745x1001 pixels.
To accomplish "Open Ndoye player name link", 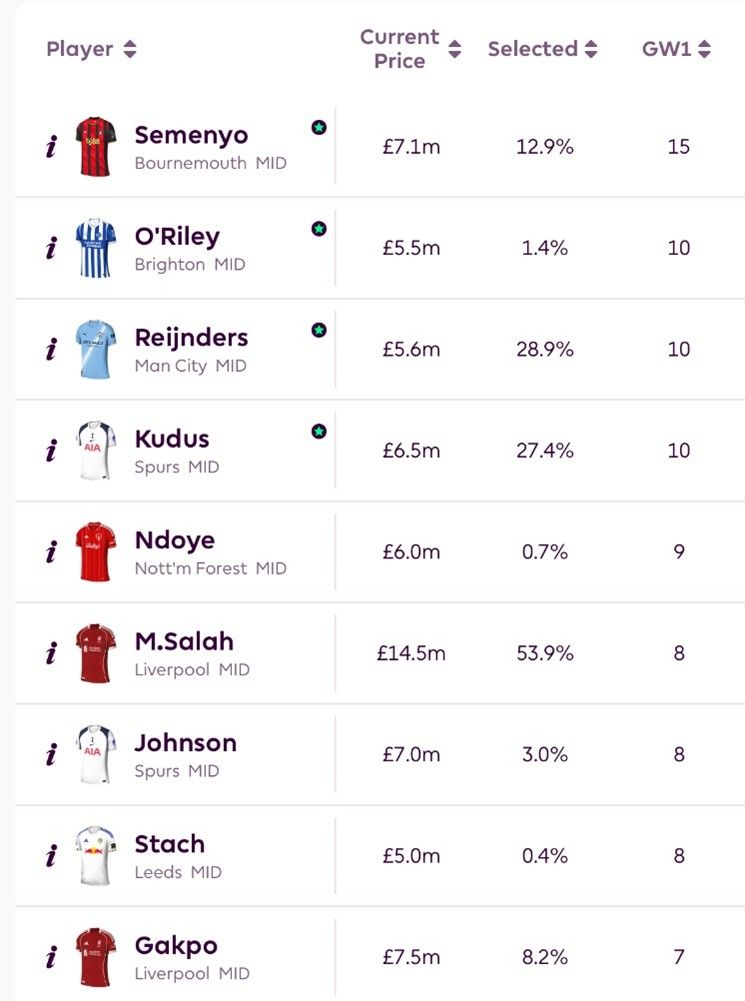I will click(x=175, y=541).
